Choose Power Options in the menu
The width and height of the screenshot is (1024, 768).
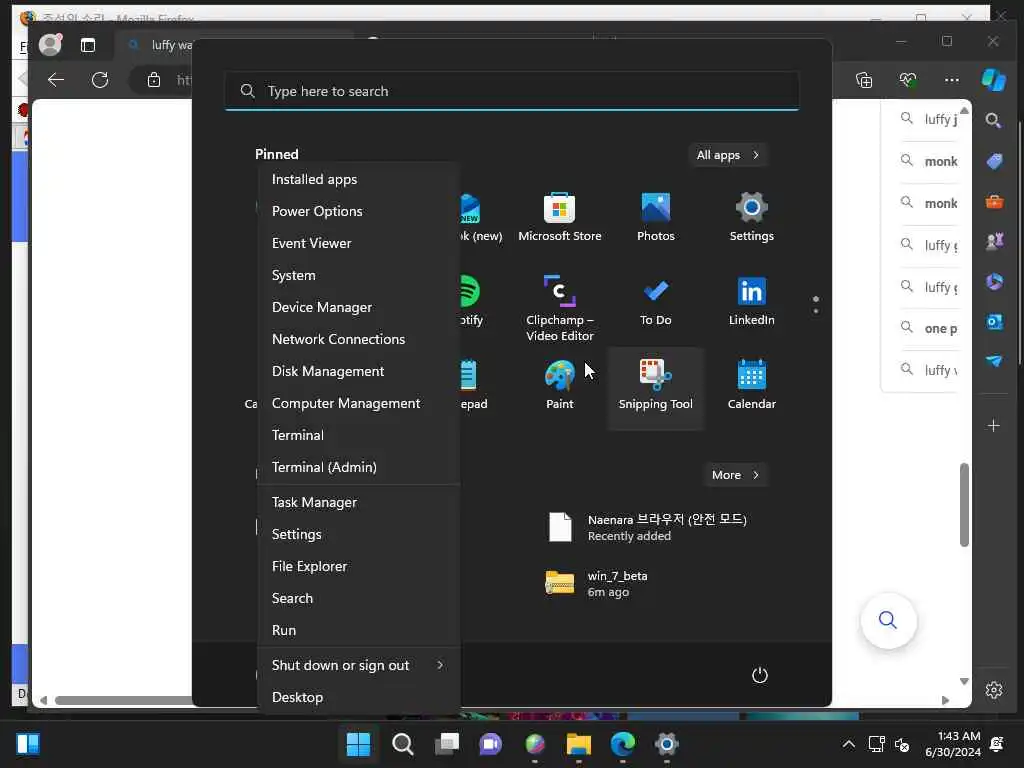coord(359,211)
